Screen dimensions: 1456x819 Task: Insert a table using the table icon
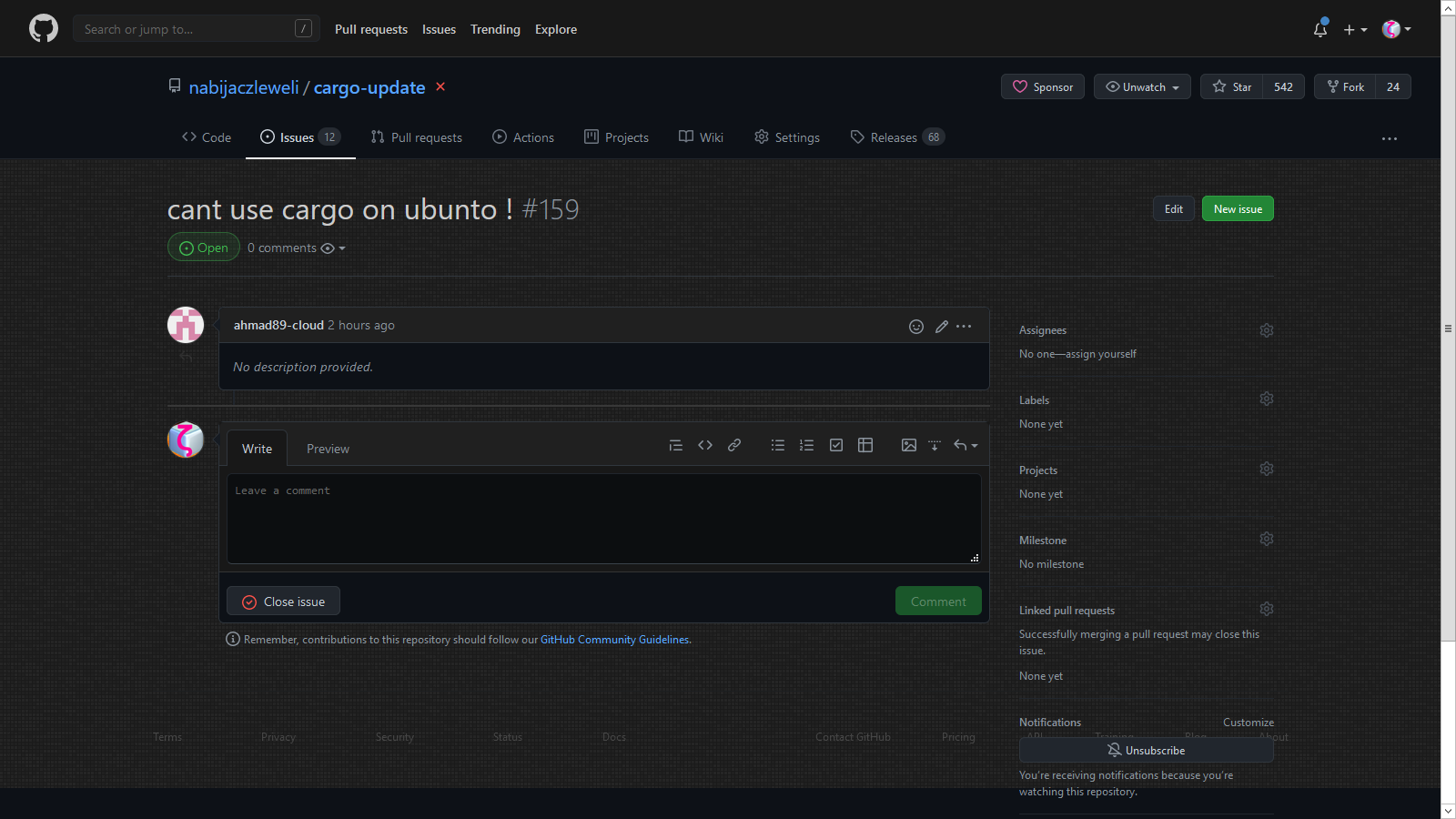point(865,445)
